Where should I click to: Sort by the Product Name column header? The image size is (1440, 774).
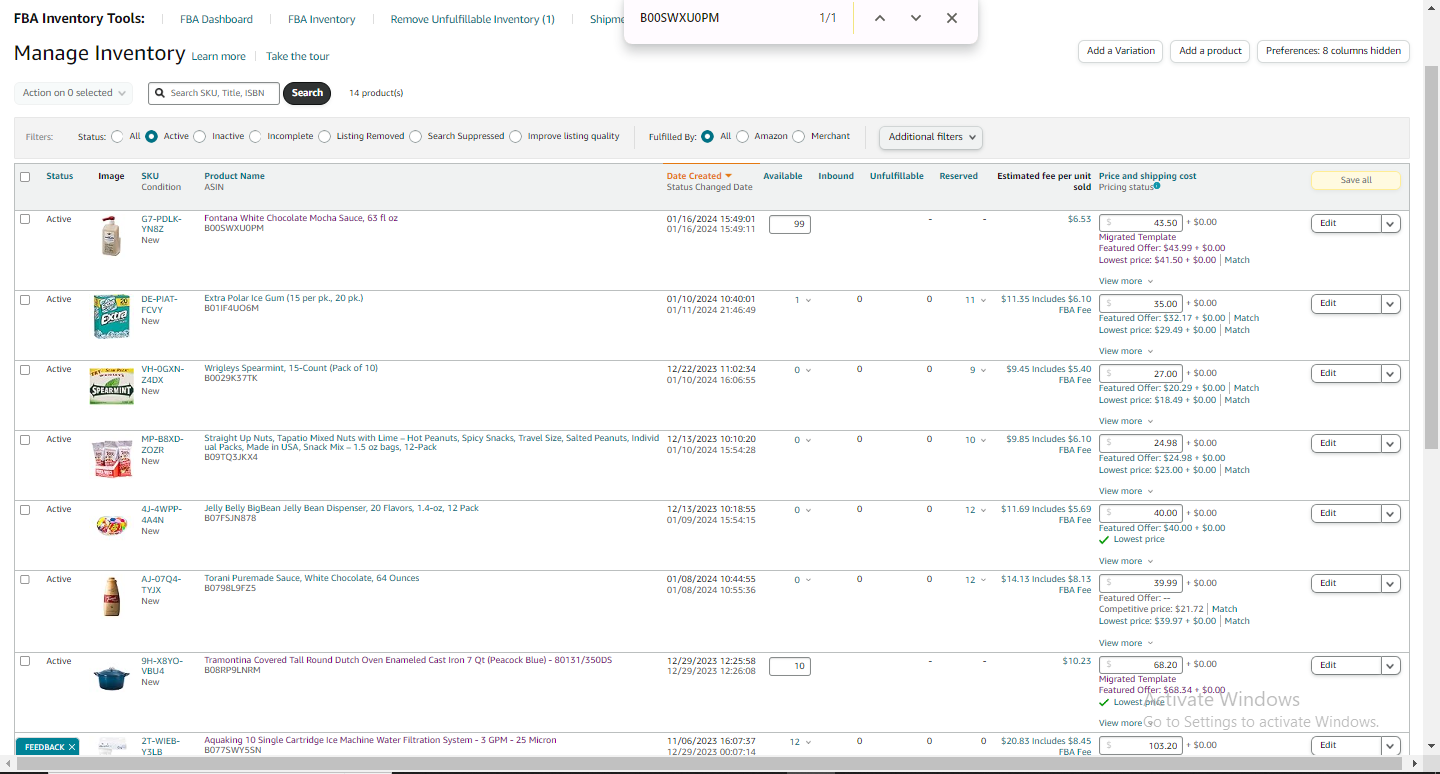(234, 176)
